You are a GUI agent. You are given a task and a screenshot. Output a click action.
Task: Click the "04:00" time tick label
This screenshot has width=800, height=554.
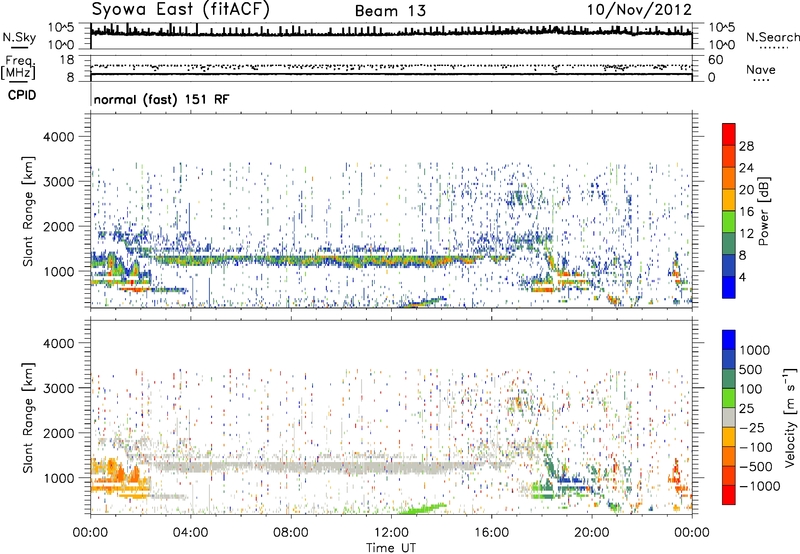point(190,533)
